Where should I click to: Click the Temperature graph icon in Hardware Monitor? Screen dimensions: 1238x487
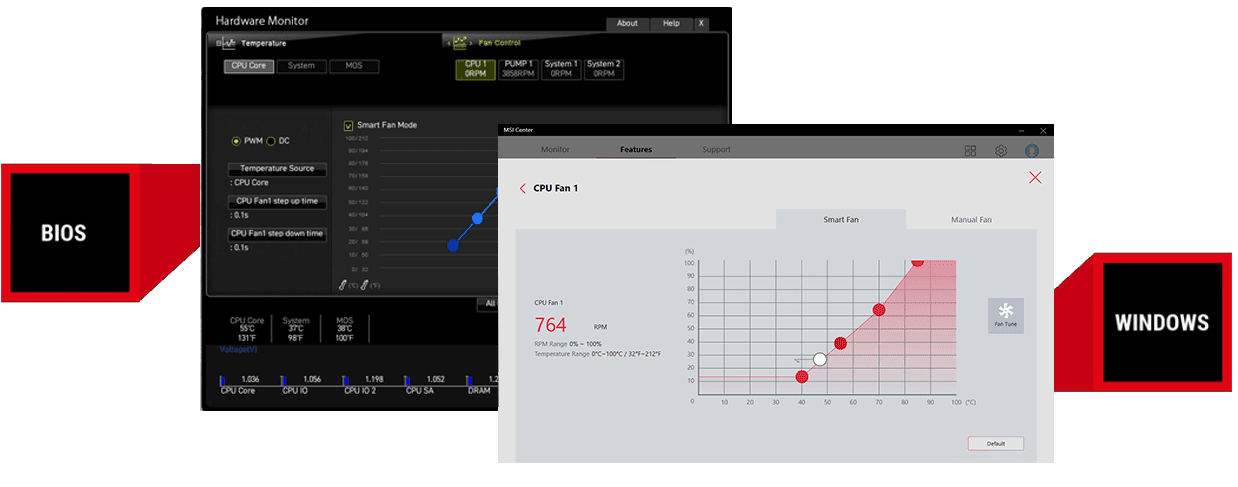click(x=229, y=43)
